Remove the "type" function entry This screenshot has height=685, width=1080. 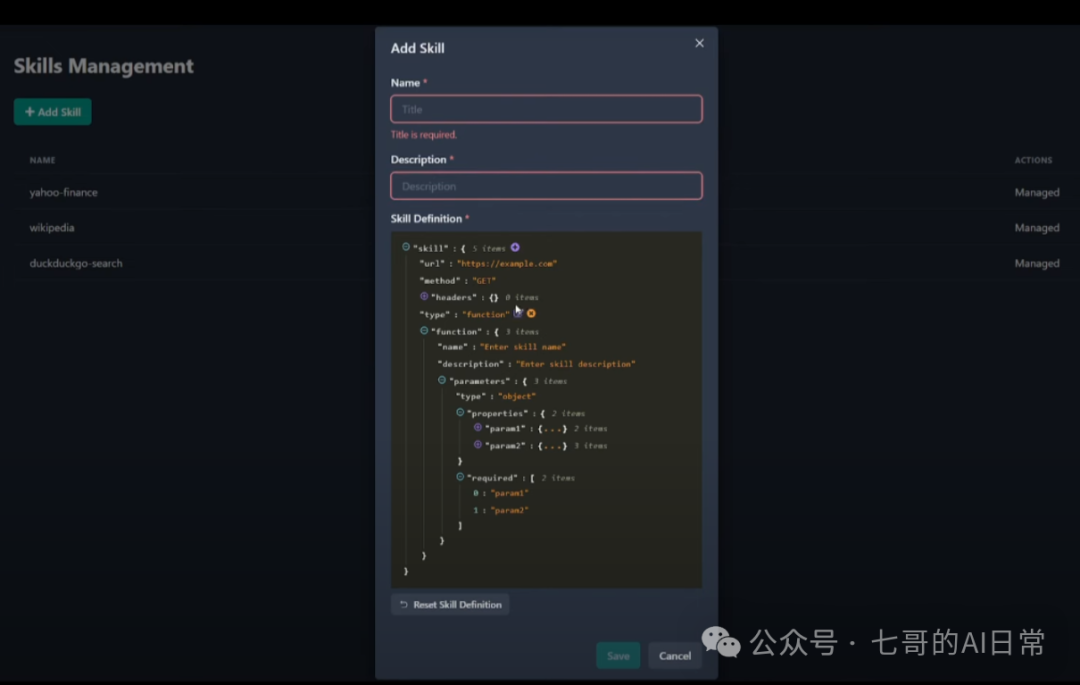pos(531,313)
